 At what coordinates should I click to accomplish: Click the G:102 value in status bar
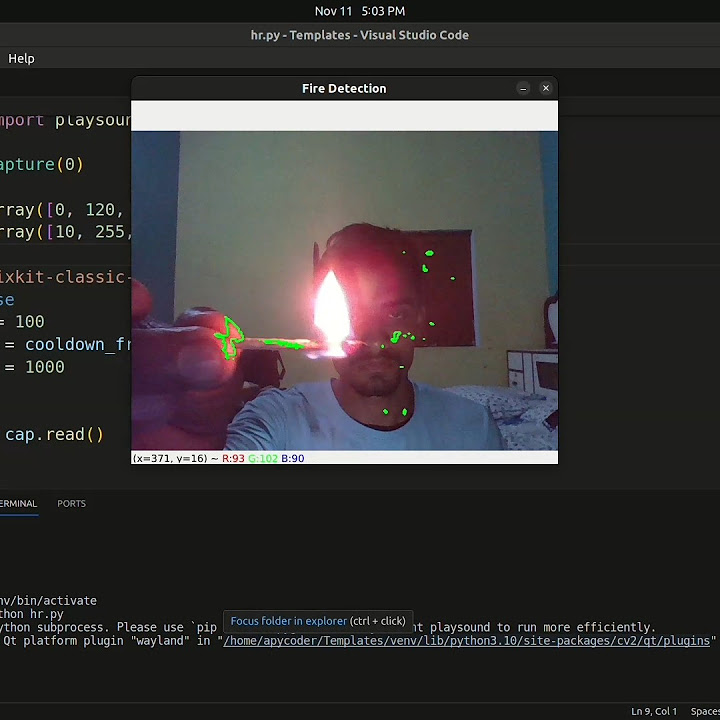click(x=263, y=458)
